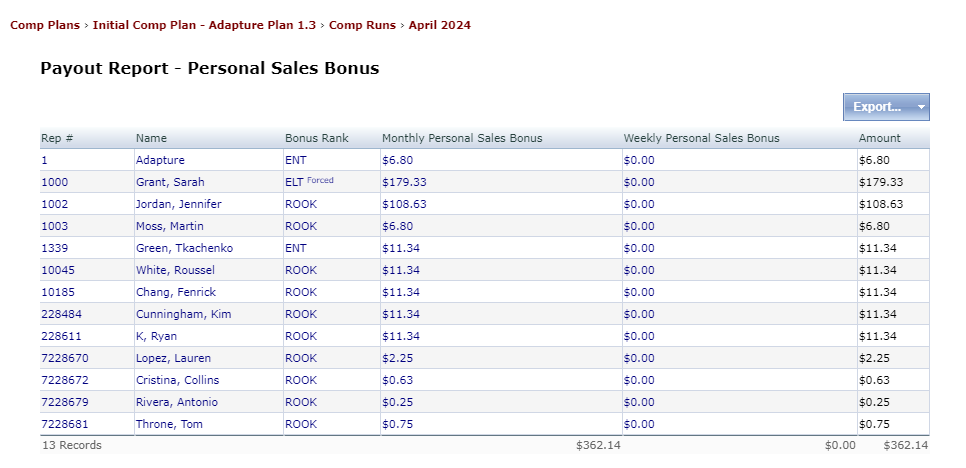Open Initial Comp Plan - Adapture Plan 1.3 breadcrumb
Viewport: 966px width, 468px height.
(x=206, y=25)
